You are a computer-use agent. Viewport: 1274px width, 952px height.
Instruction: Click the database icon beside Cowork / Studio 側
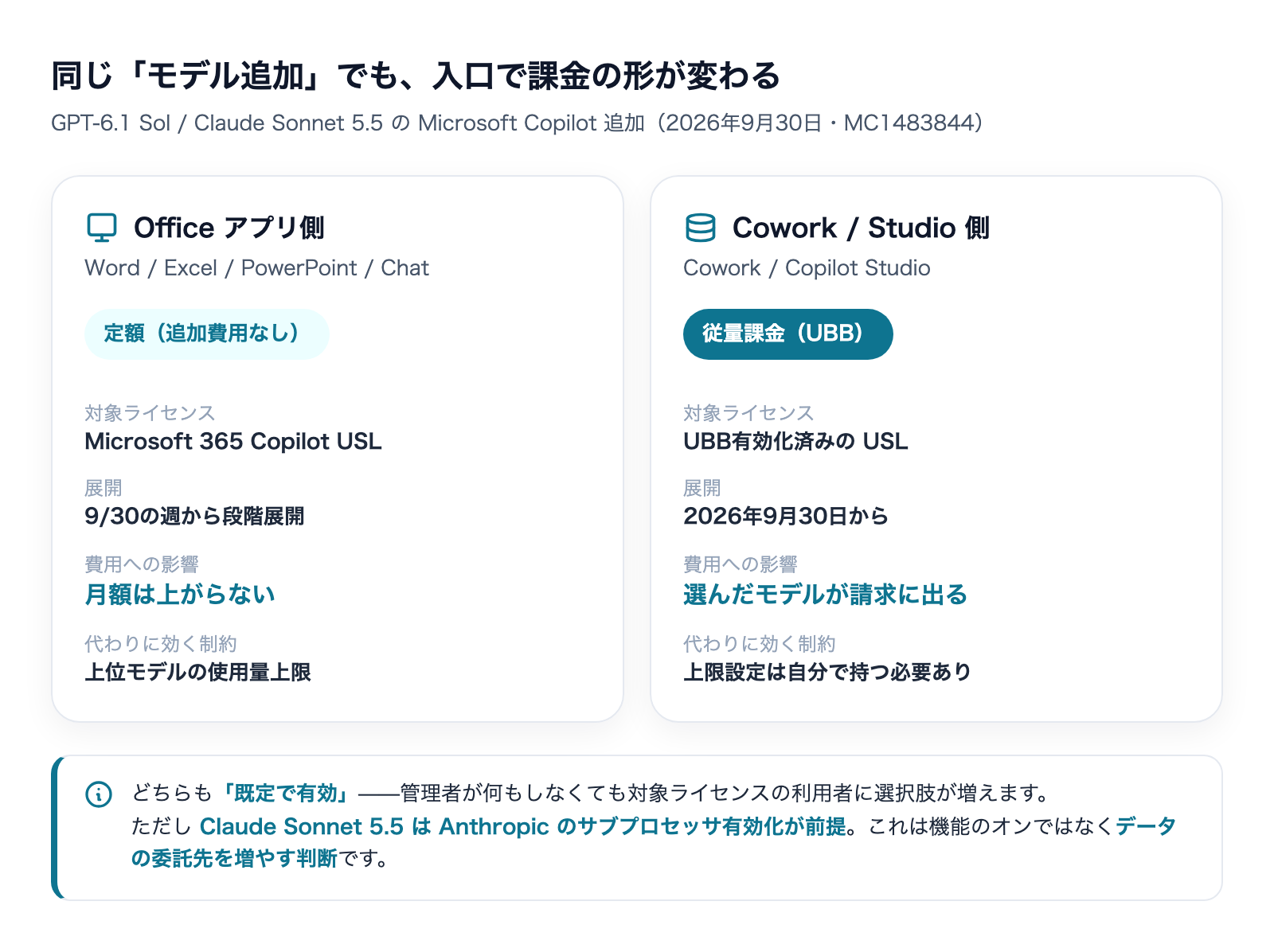tap(700, 228)
